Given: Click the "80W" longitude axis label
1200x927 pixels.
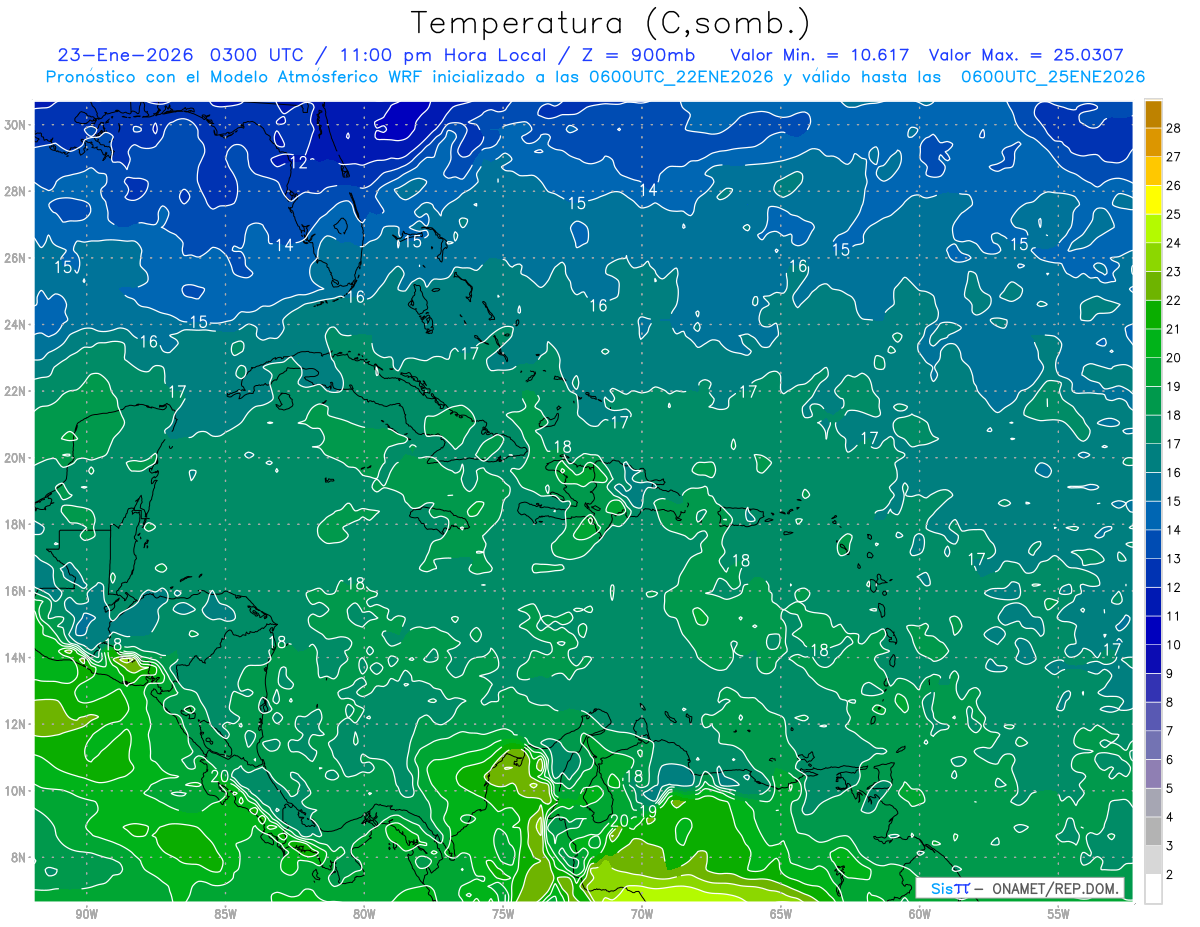Looking at the screenshot, I should pyautogui.click(x=364, y=915).
